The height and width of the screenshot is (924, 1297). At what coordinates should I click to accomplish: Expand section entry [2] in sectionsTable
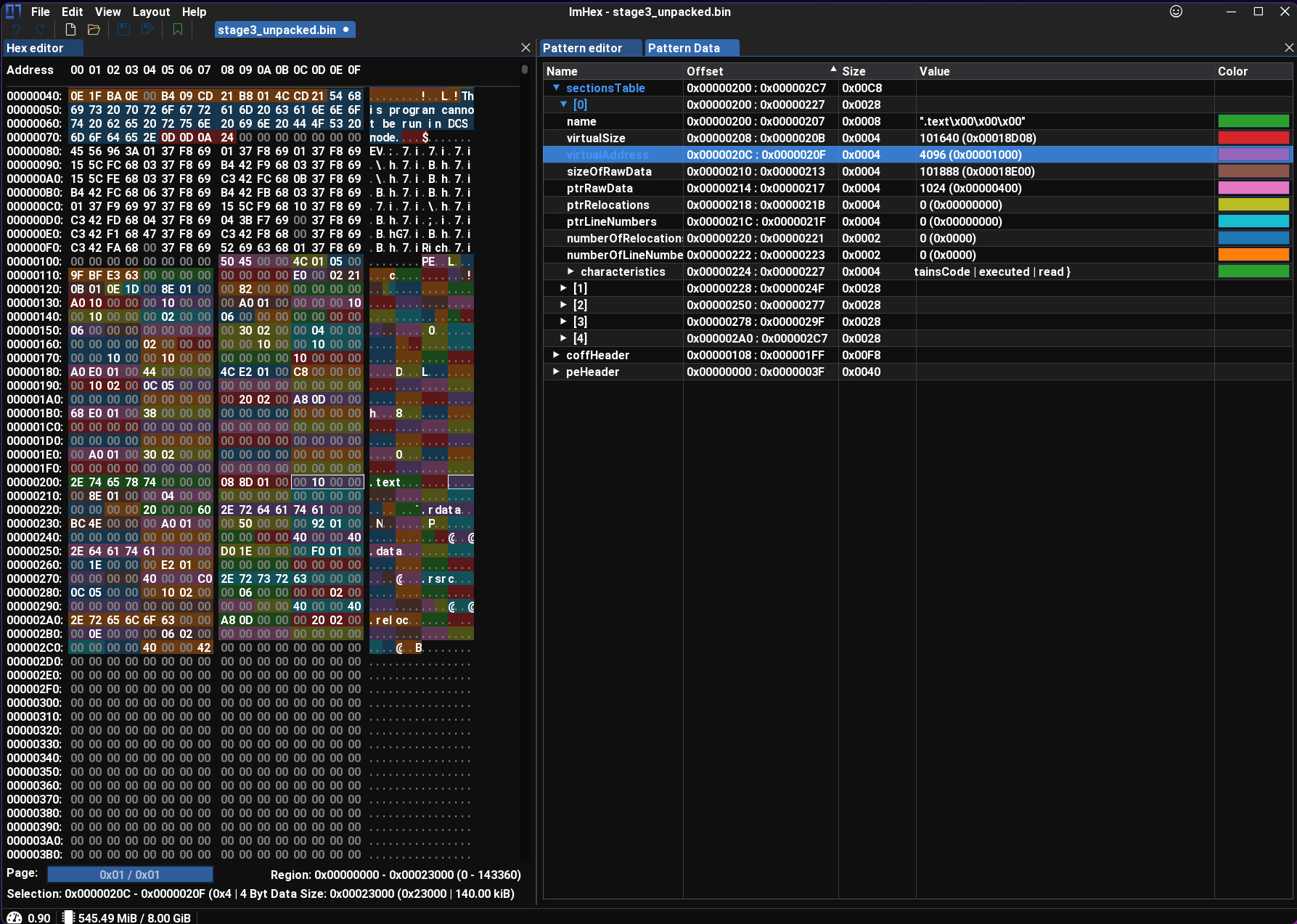[x=563, y=305]
